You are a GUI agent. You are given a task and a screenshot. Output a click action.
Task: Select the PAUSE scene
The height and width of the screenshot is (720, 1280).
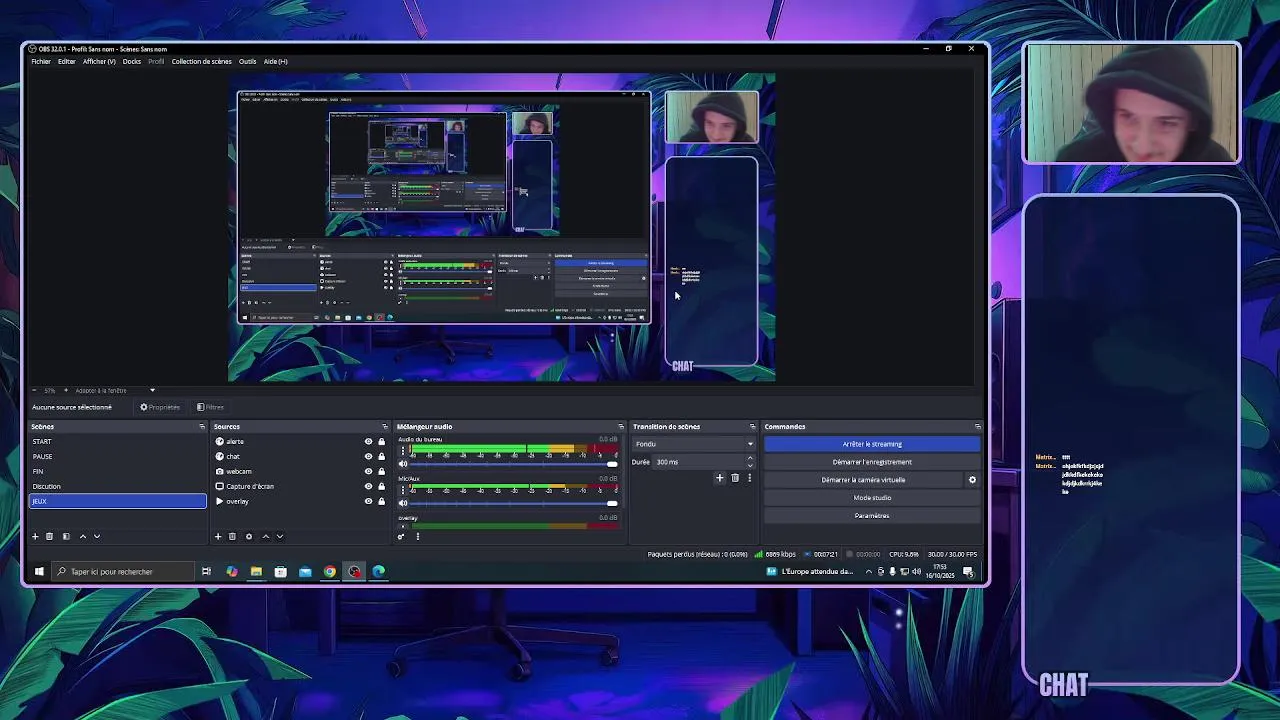point(118,457)
